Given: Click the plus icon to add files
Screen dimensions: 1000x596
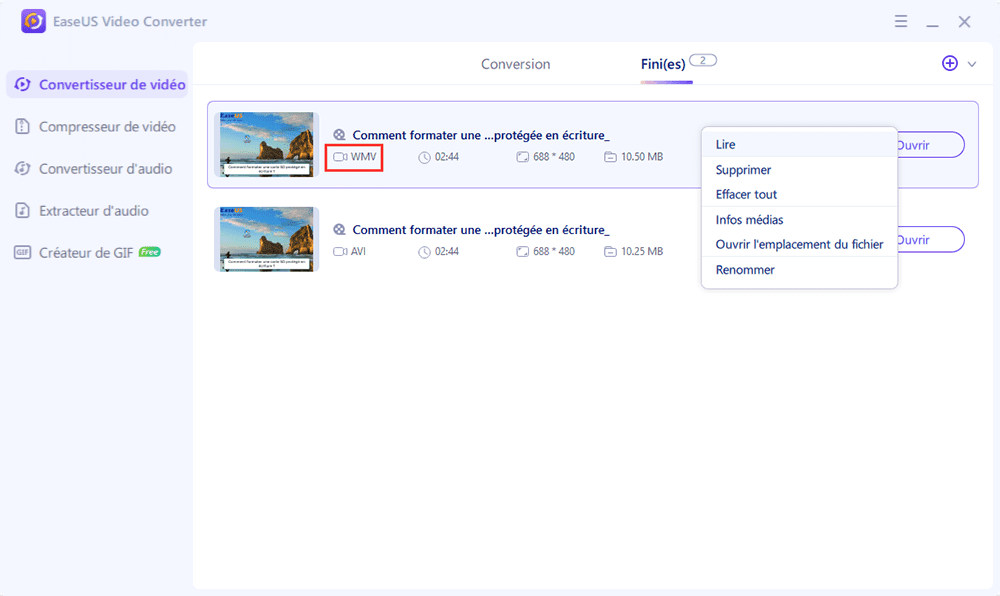Looking at the screenshot, I should coord(950,63).
